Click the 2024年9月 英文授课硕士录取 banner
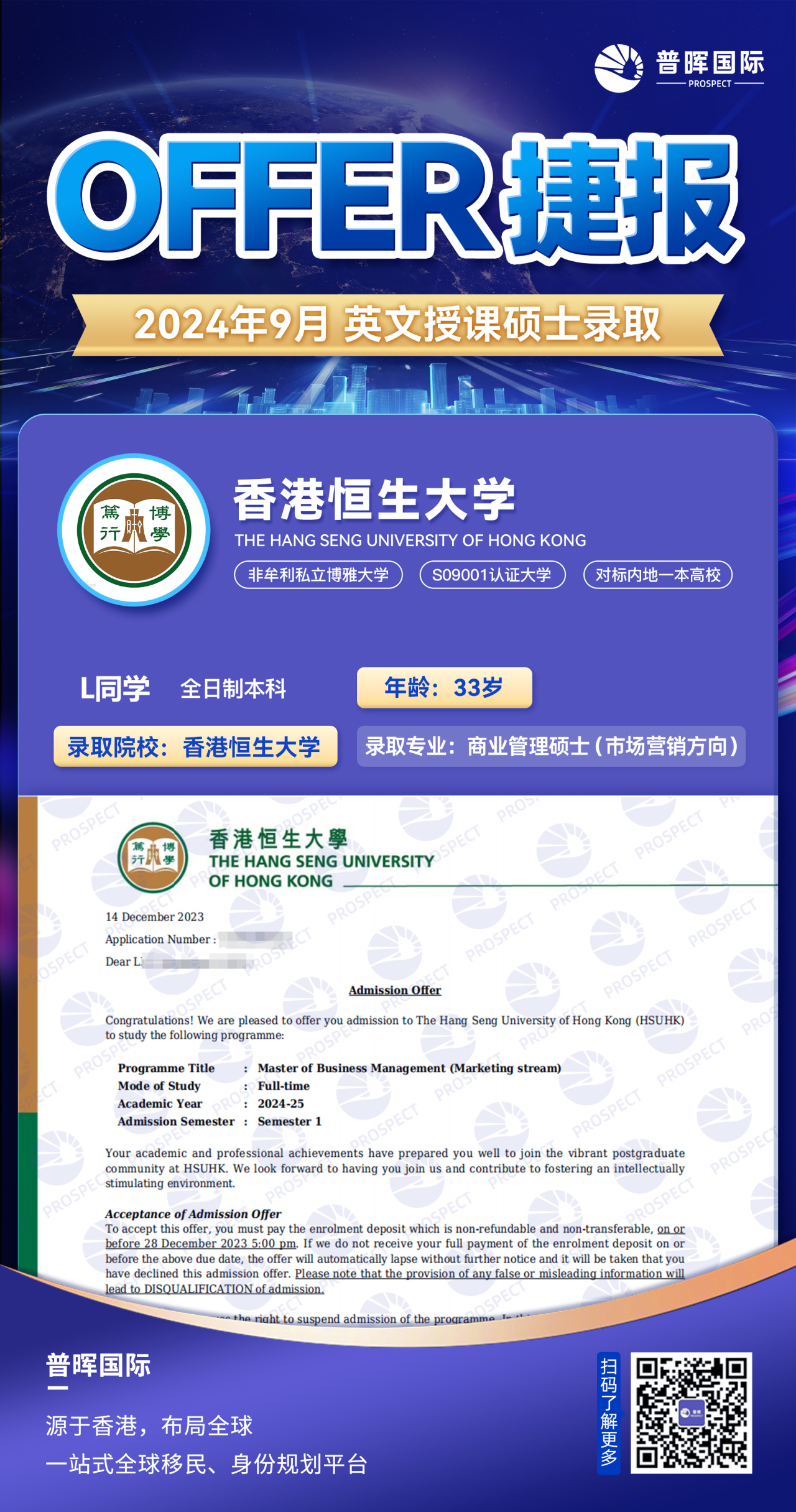 click(x=398, y=325)
